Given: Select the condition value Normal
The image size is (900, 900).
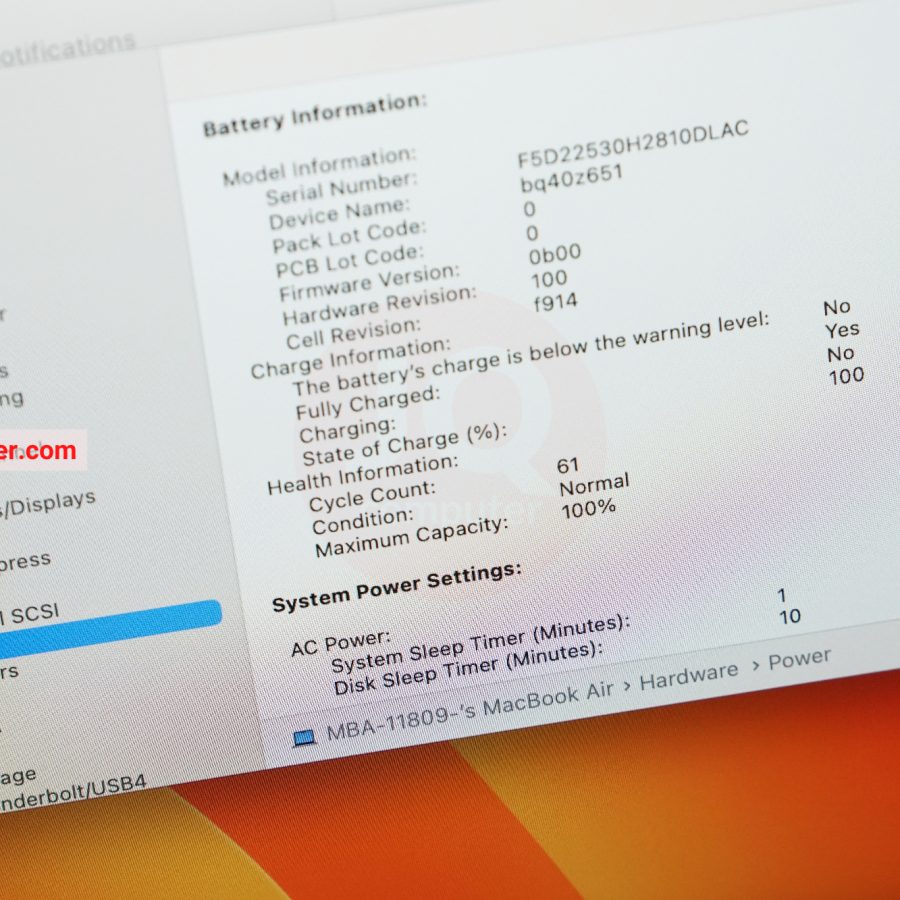Looking at the screenshot, I should pyautogui.click(x=595, y=484).
